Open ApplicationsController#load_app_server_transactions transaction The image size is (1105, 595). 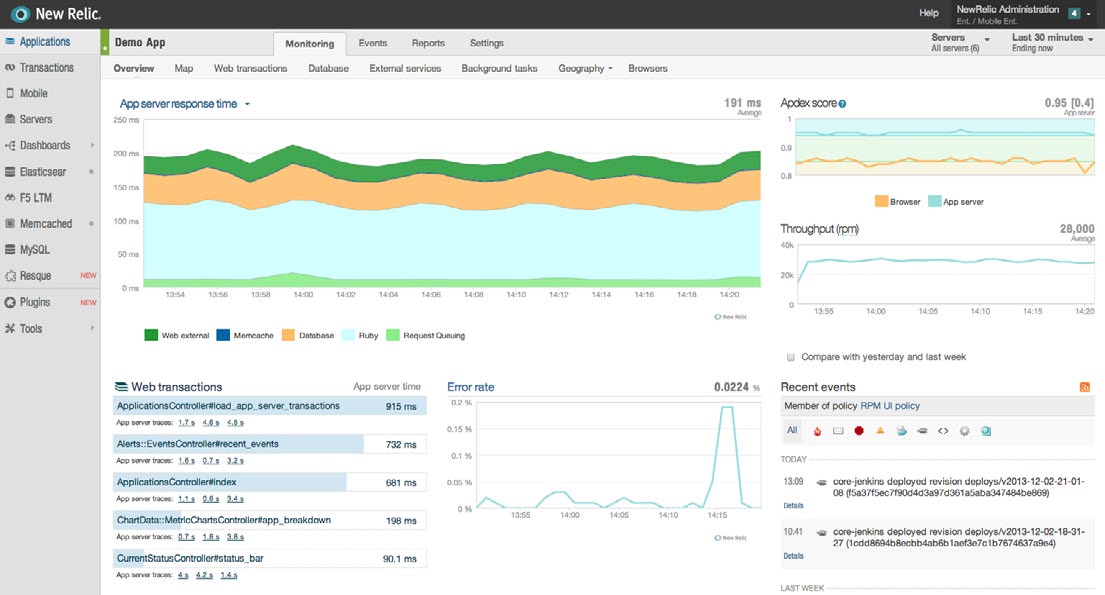pyautogui.click(x=228, y=406)
